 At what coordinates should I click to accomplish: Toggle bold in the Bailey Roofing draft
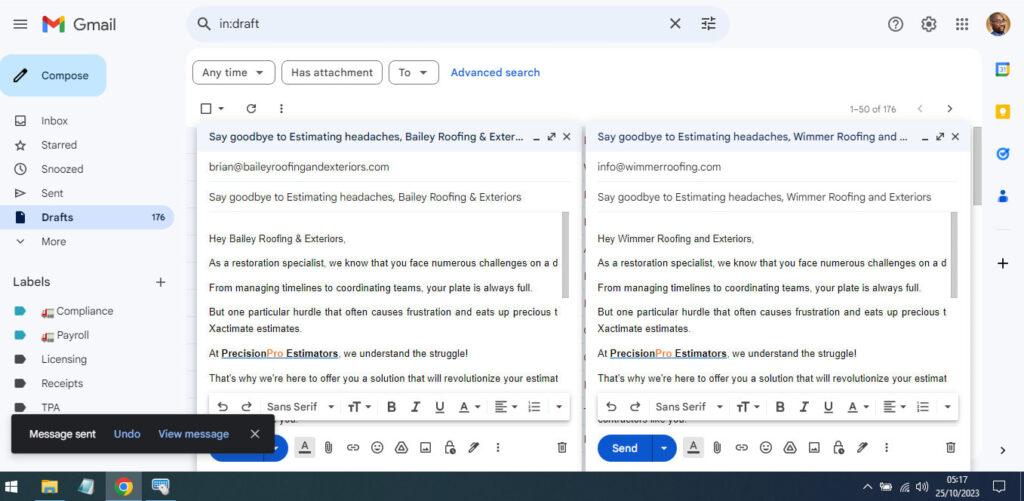[391, 407]
